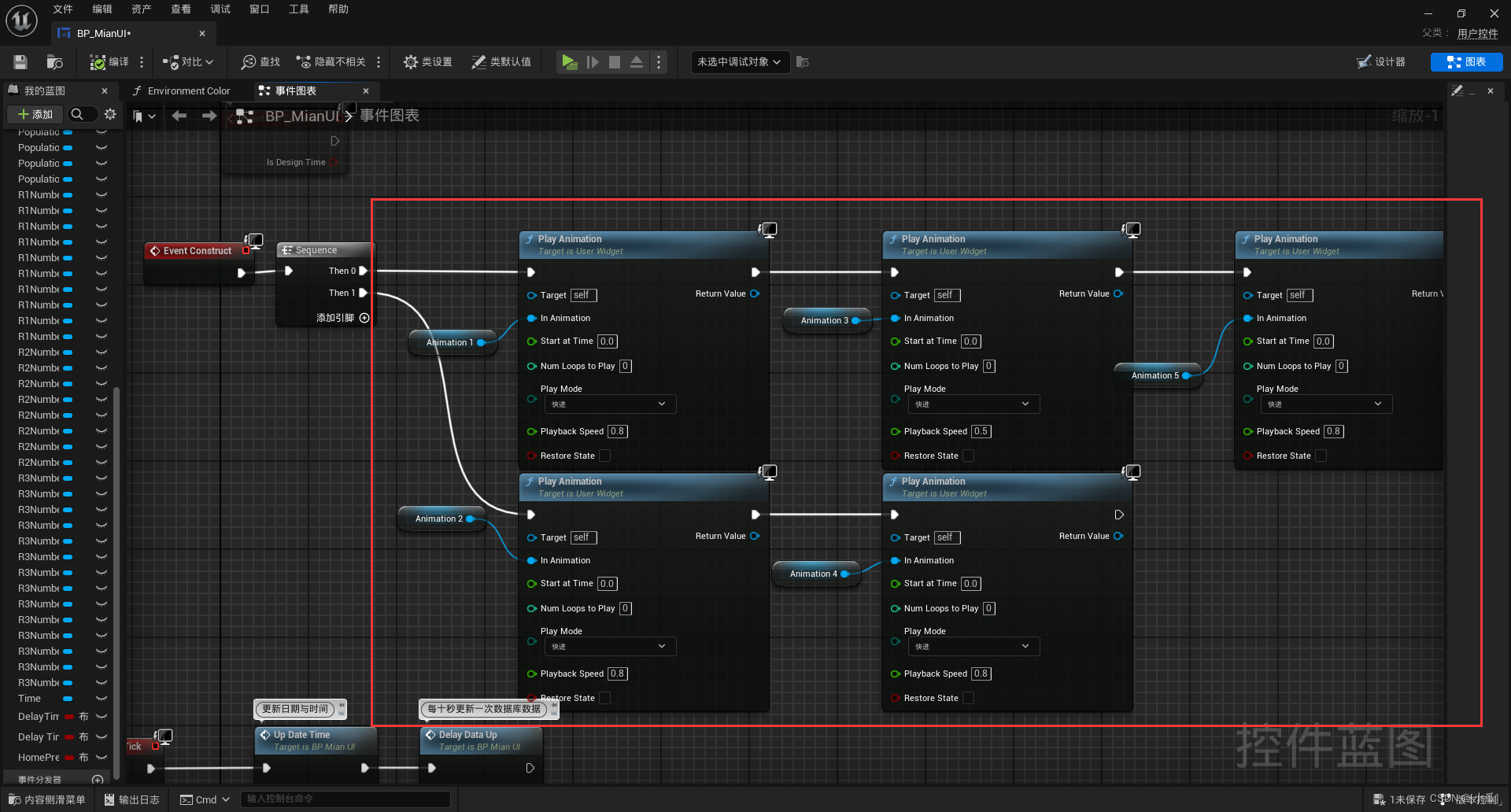Image resolution: width=1511 pixels, height=812 pixels.
Task: Open the 资产 menu
Action: pos(142,9)
